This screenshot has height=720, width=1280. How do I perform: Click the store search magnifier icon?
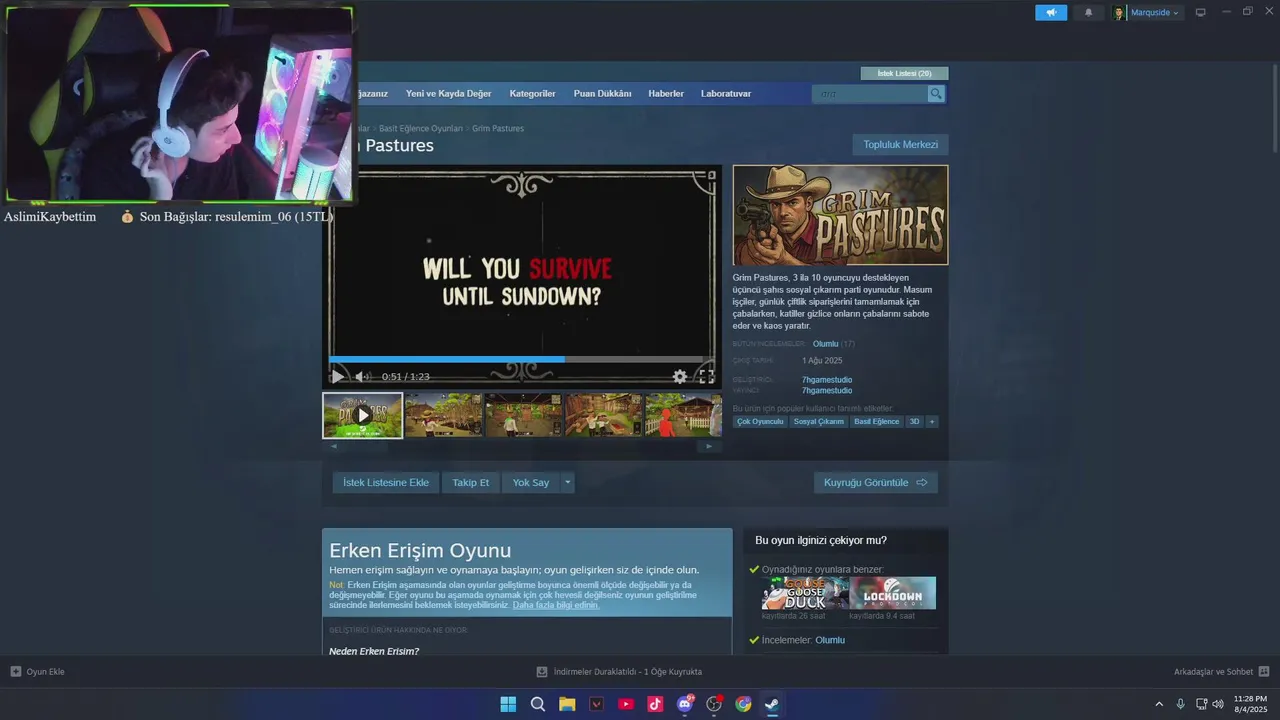[936, 94]
